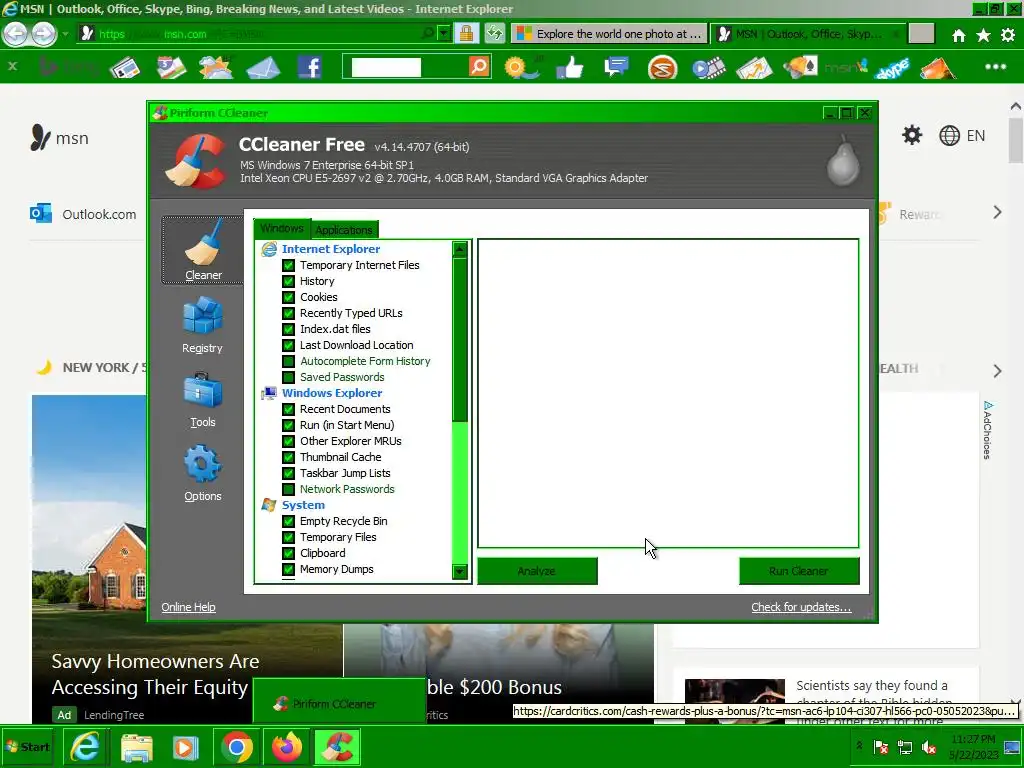Click right chevron beside HEALTH on MSN
Image resolution: width=1024 pixels, height=768 pixels.
[997, 371]
